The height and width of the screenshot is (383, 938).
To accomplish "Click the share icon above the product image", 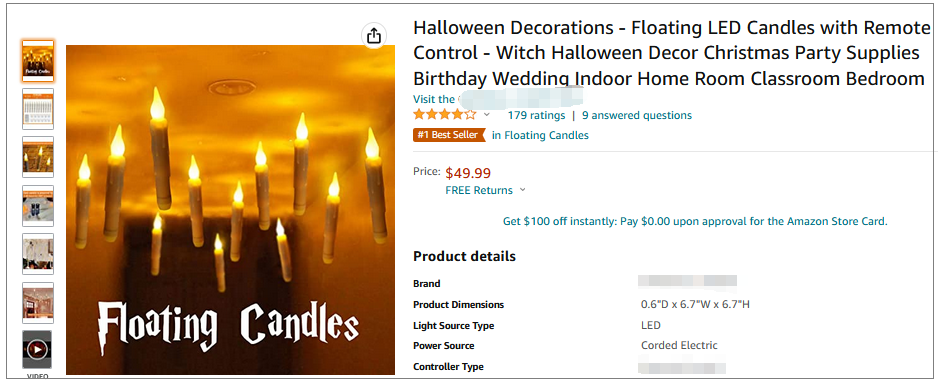I will [374, 36].
